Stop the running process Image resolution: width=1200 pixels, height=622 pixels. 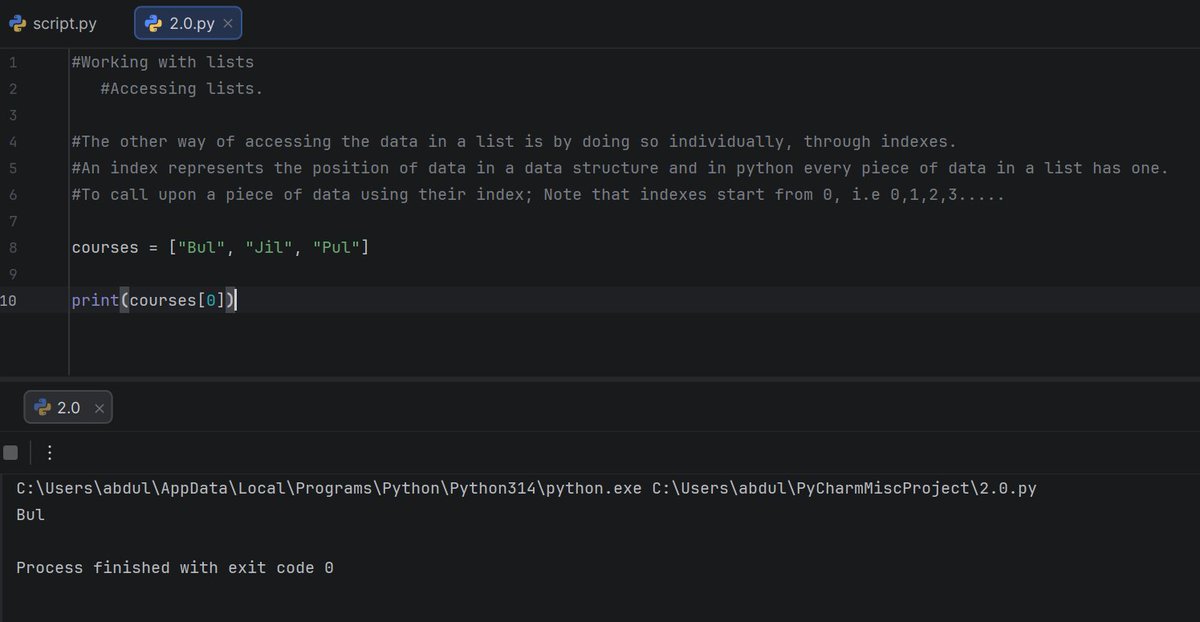click(x=10, y=453)
